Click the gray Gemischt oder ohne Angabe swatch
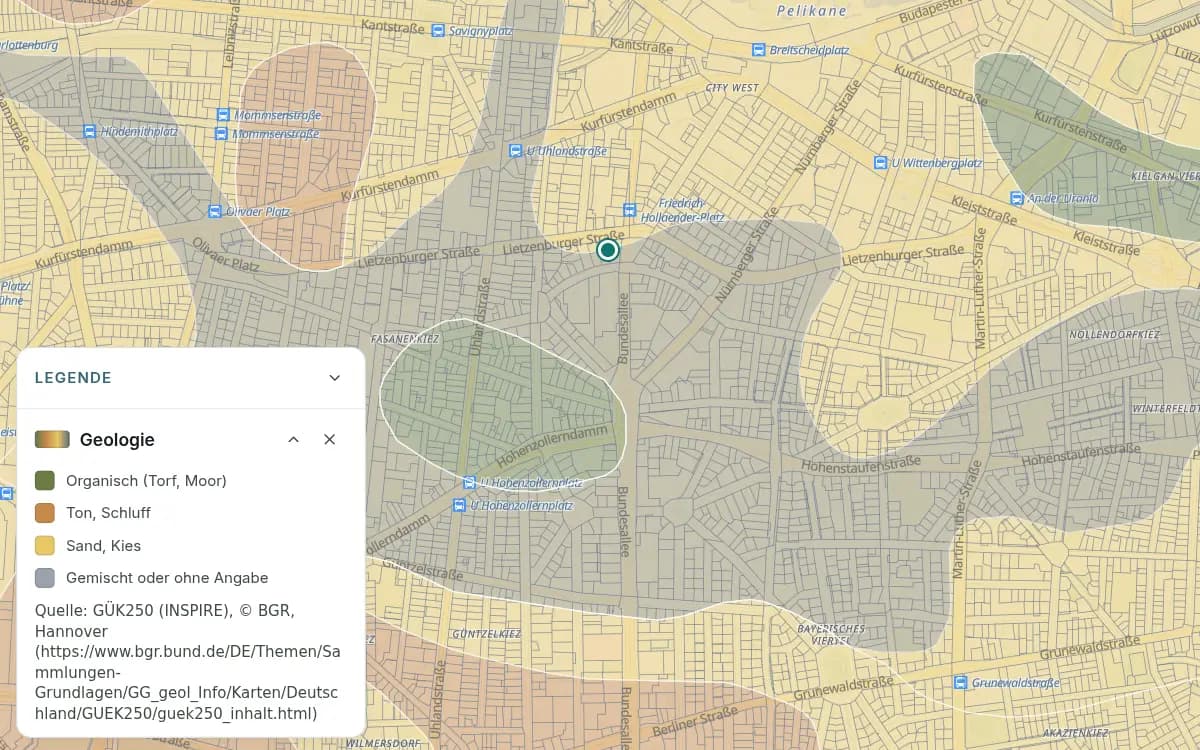This screenshot has height=750, width=1200. coord(45,578)
